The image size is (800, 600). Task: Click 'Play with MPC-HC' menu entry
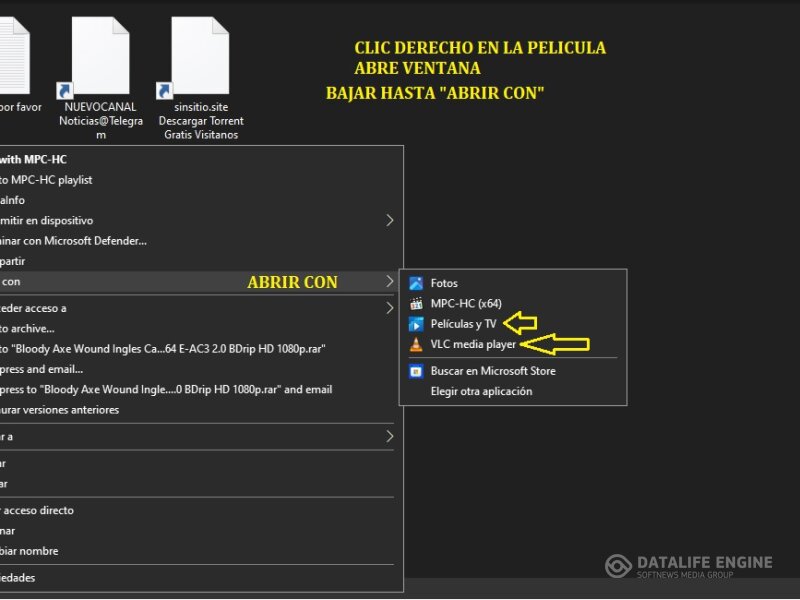35,159
